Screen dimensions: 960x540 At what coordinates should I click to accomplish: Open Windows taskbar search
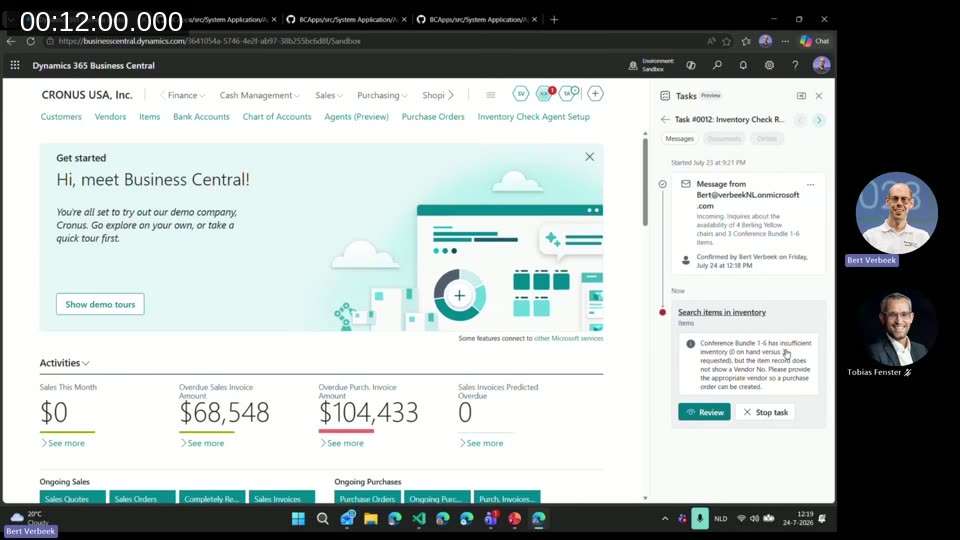(323, 519)
